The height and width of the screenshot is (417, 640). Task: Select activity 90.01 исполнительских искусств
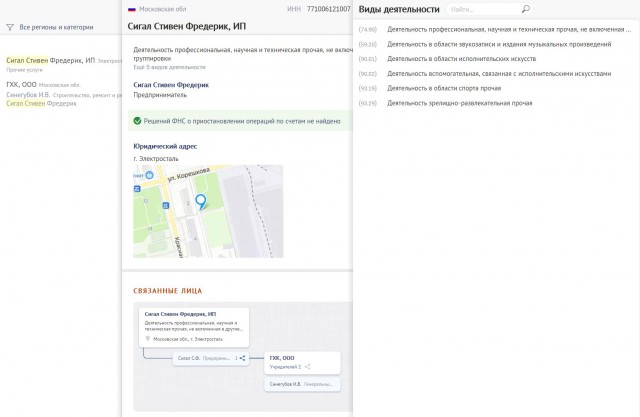pos(447,59)
